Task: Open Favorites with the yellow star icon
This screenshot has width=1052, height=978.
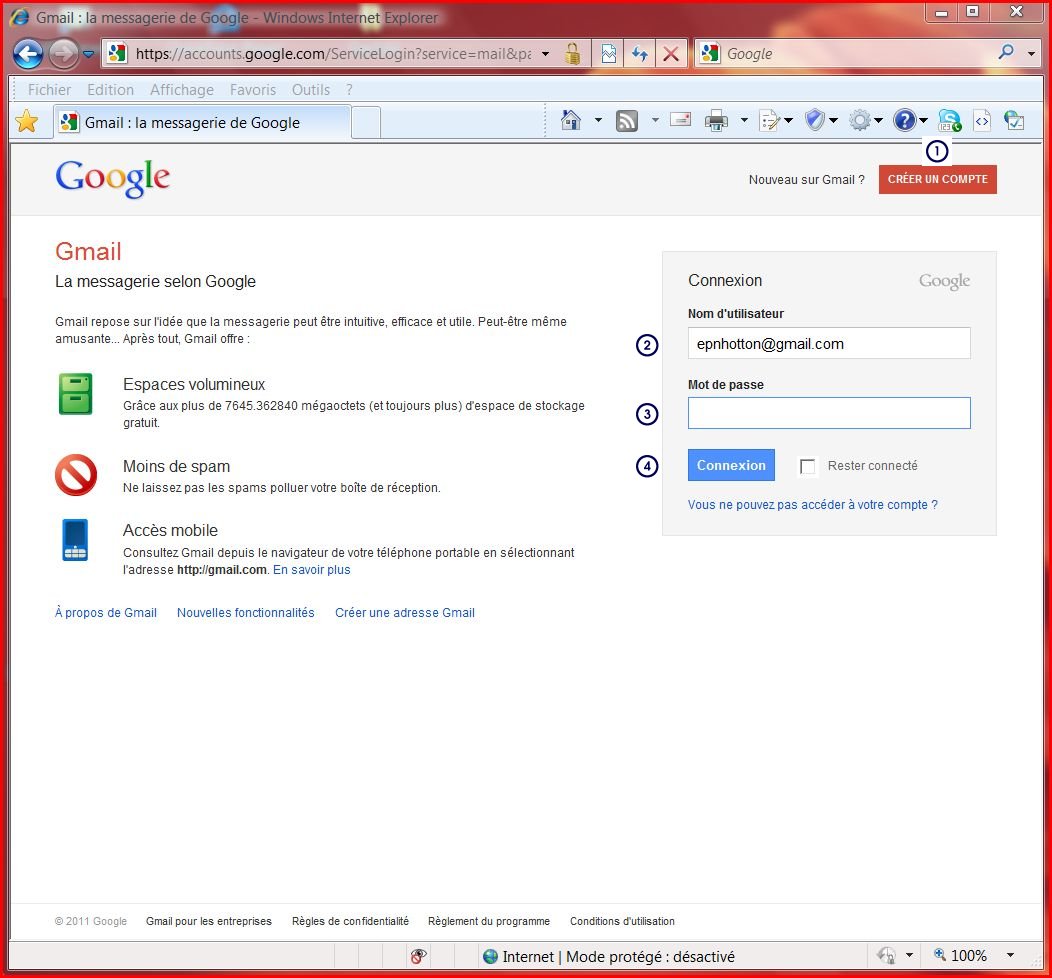Action: [x=27, y=121]
